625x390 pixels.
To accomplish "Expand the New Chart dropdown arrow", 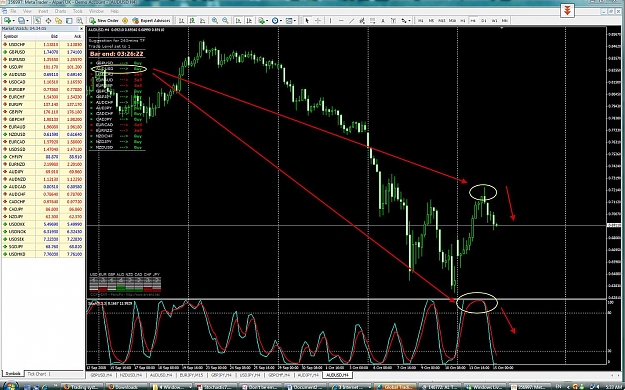I will click(x=14, y=20).
